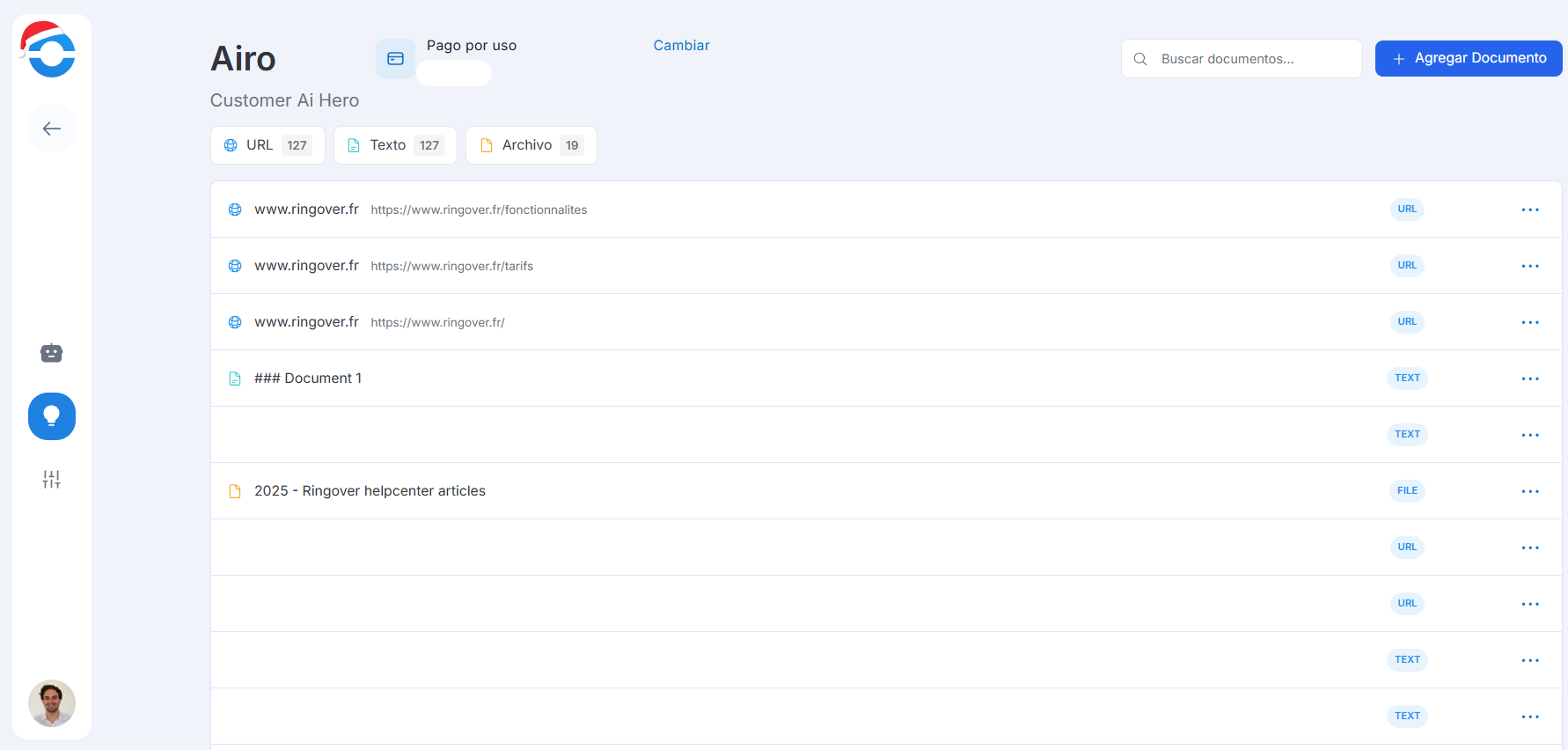Image resolution: width=1568 pixels, height=750 pixels.
Task: Open options menu for ### Document 1
Action: [1530, 379]
